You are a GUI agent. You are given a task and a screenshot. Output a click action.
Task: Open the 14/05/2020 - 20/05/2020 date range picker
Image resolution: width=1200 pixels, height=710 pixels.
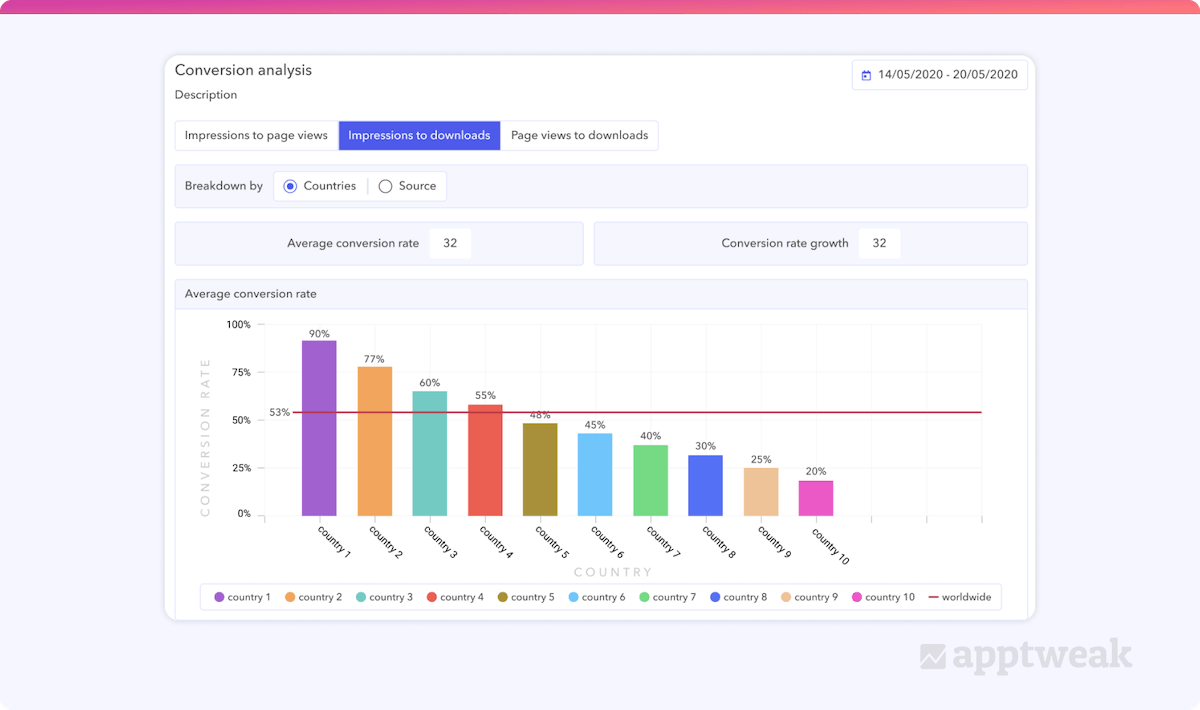coord(939,75)
